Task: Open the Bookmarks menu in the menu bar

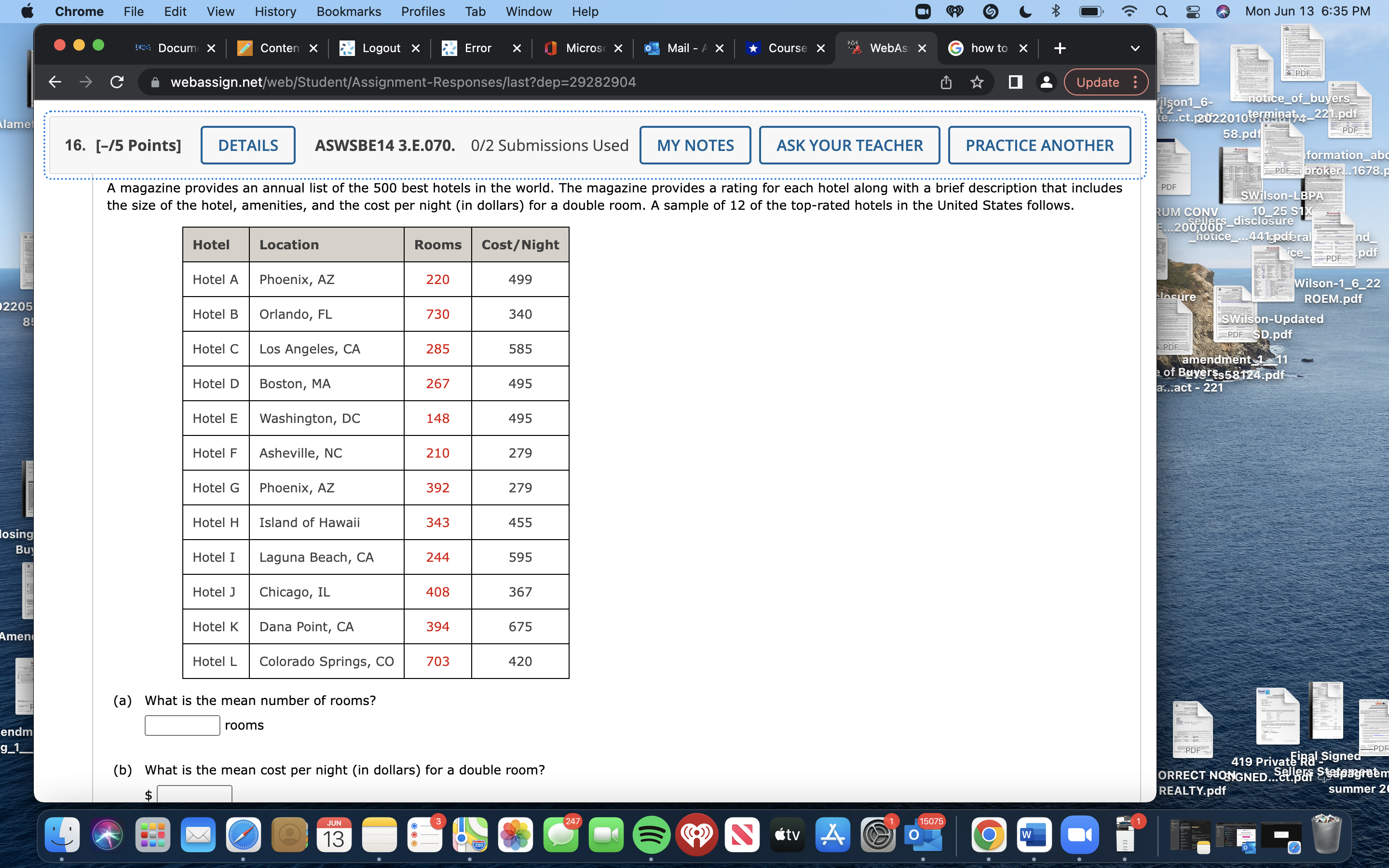Action: [348, 12]
